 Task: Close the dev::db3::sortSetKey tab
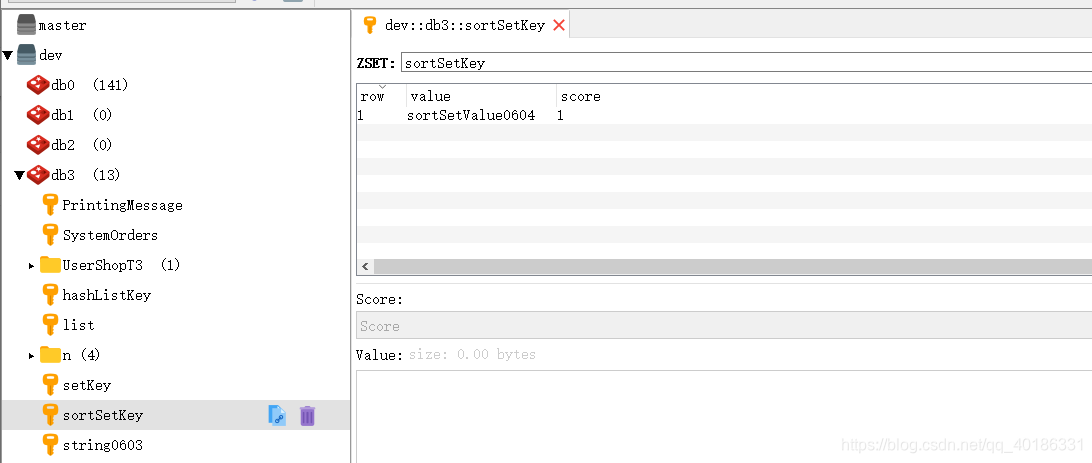pos(559,26)
